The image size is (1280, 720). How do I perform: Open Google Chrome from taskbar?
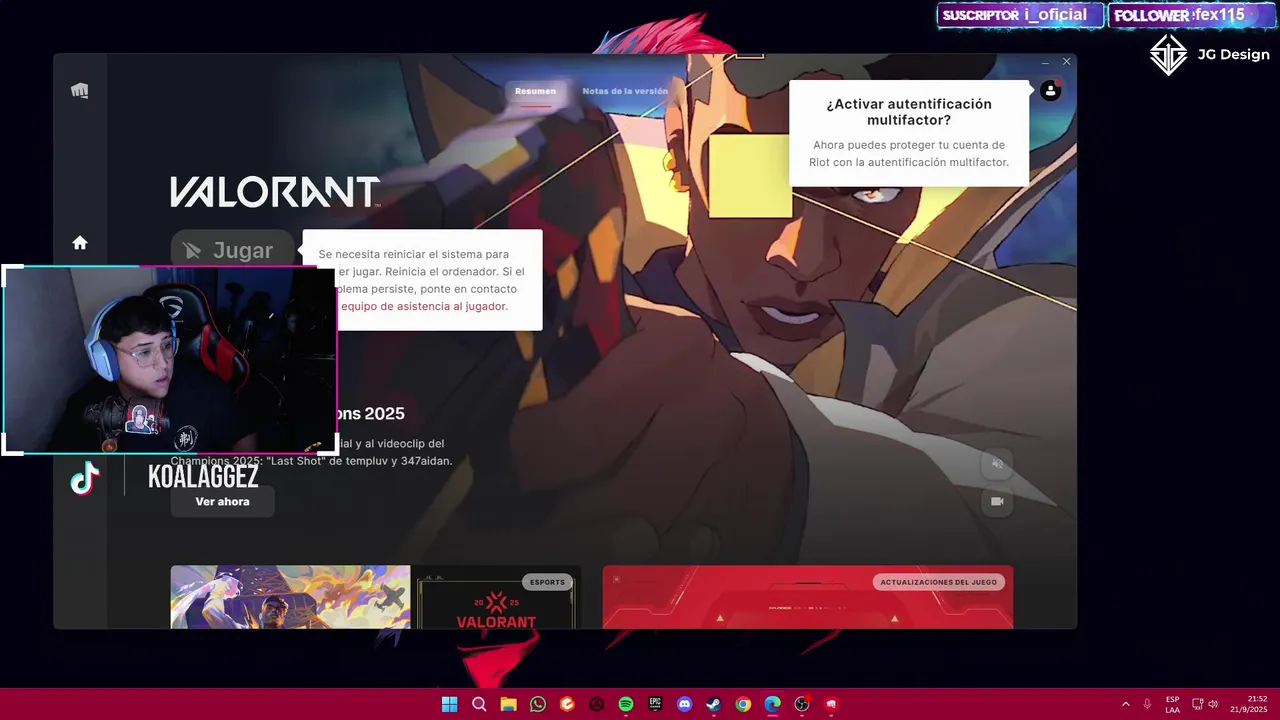tap(743, 704)
